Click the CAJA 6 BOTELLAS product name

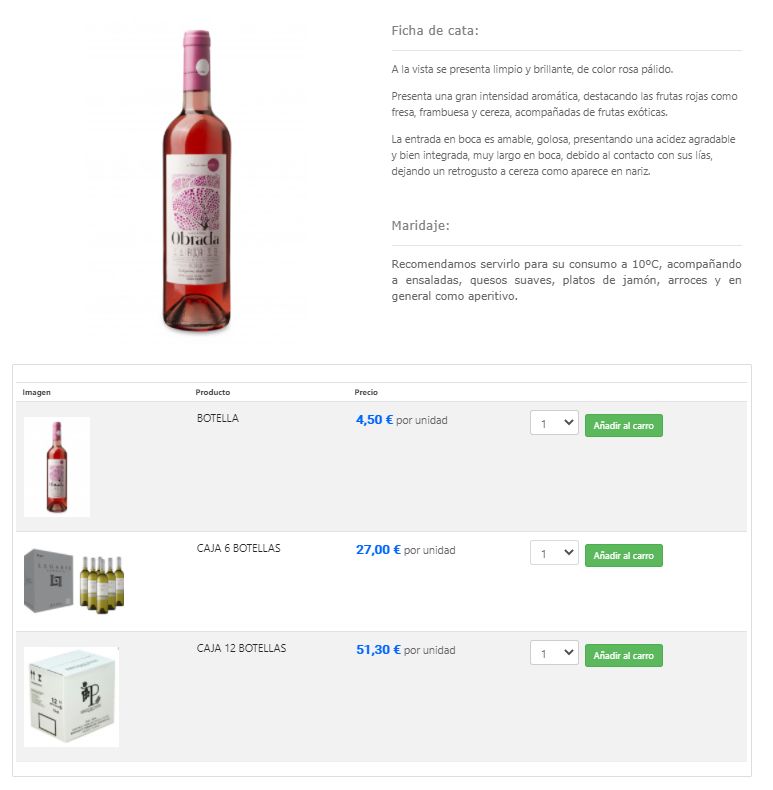click(x=238, y=548)
